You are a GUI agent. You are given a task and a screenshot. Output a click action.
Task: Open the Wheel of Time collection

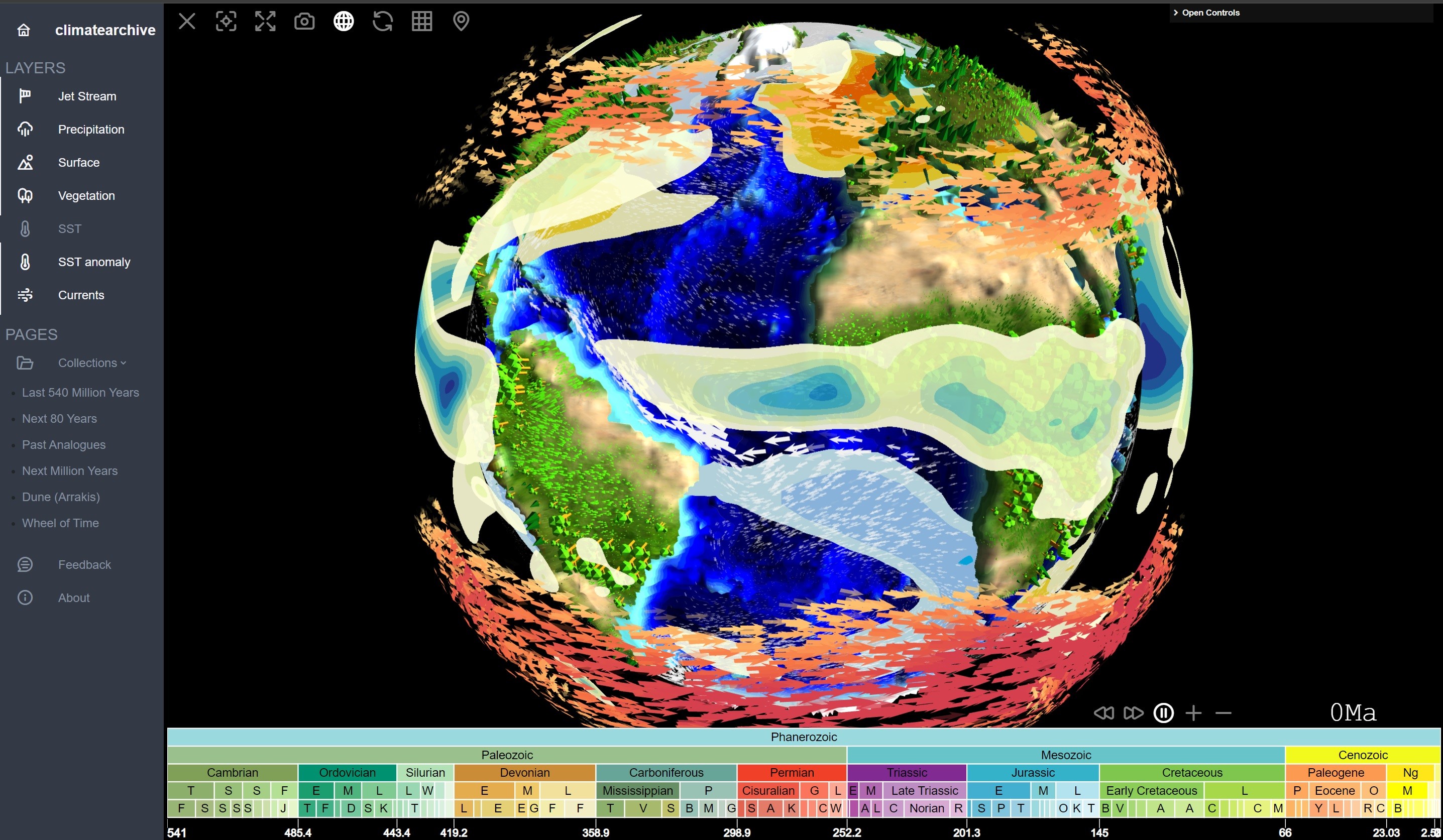pyautogui.click(x=60, y=523)
